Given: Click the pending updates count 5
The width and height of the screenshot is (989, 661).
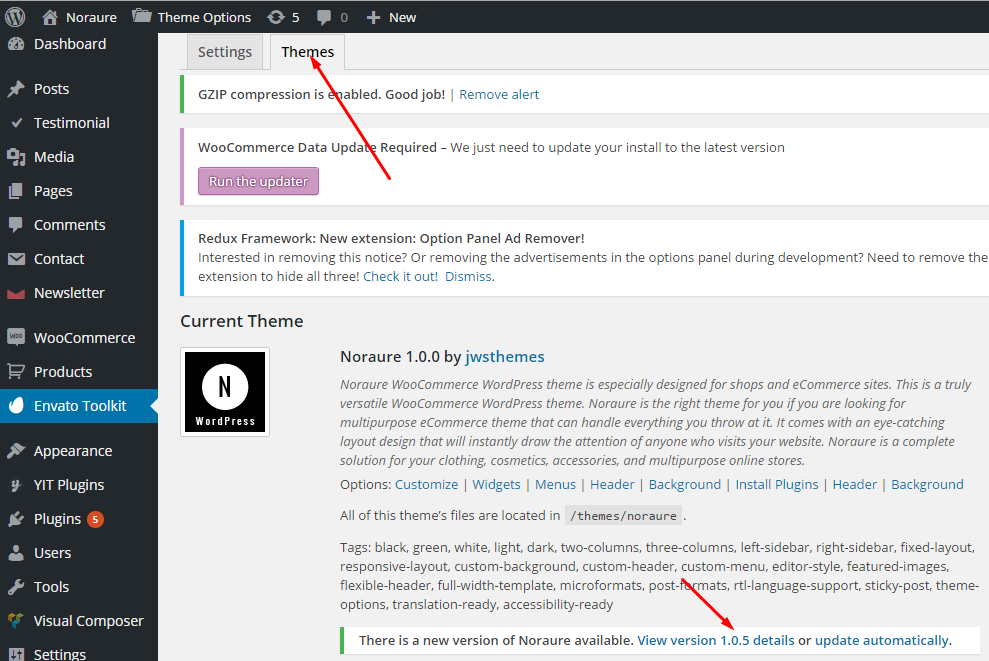Looking at the screenshot, I should point(295,18).
